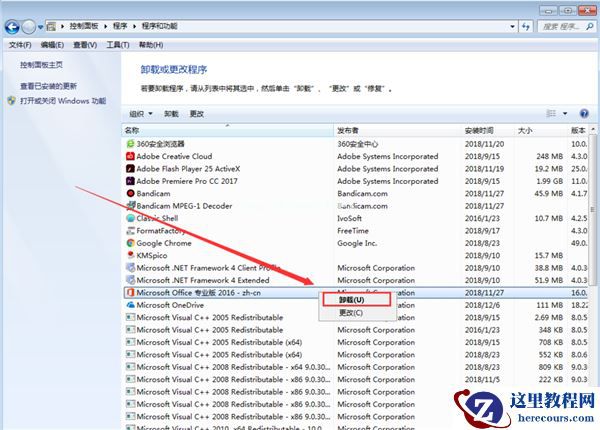
Task: Click the Microsoft Office 2016 icon
Action: pos(130,293)
